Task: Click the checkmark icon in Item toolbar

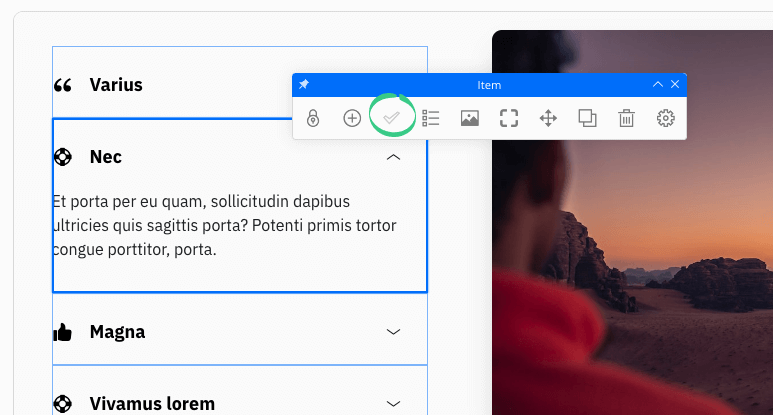Action: (x=391, y=117)
